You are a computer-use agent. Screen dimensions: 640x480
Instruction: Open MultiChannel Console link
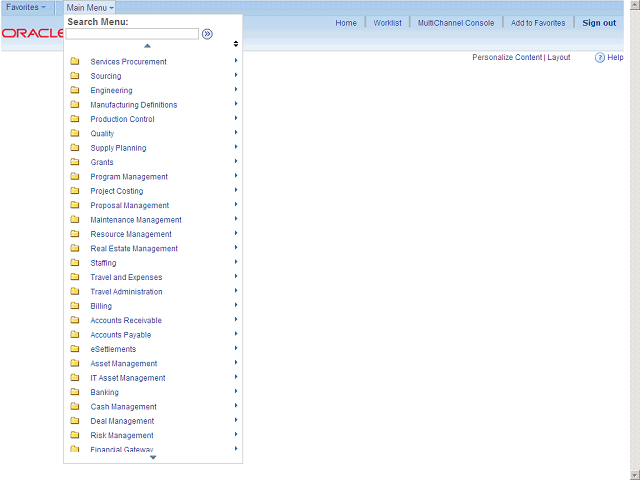(456, 23)
